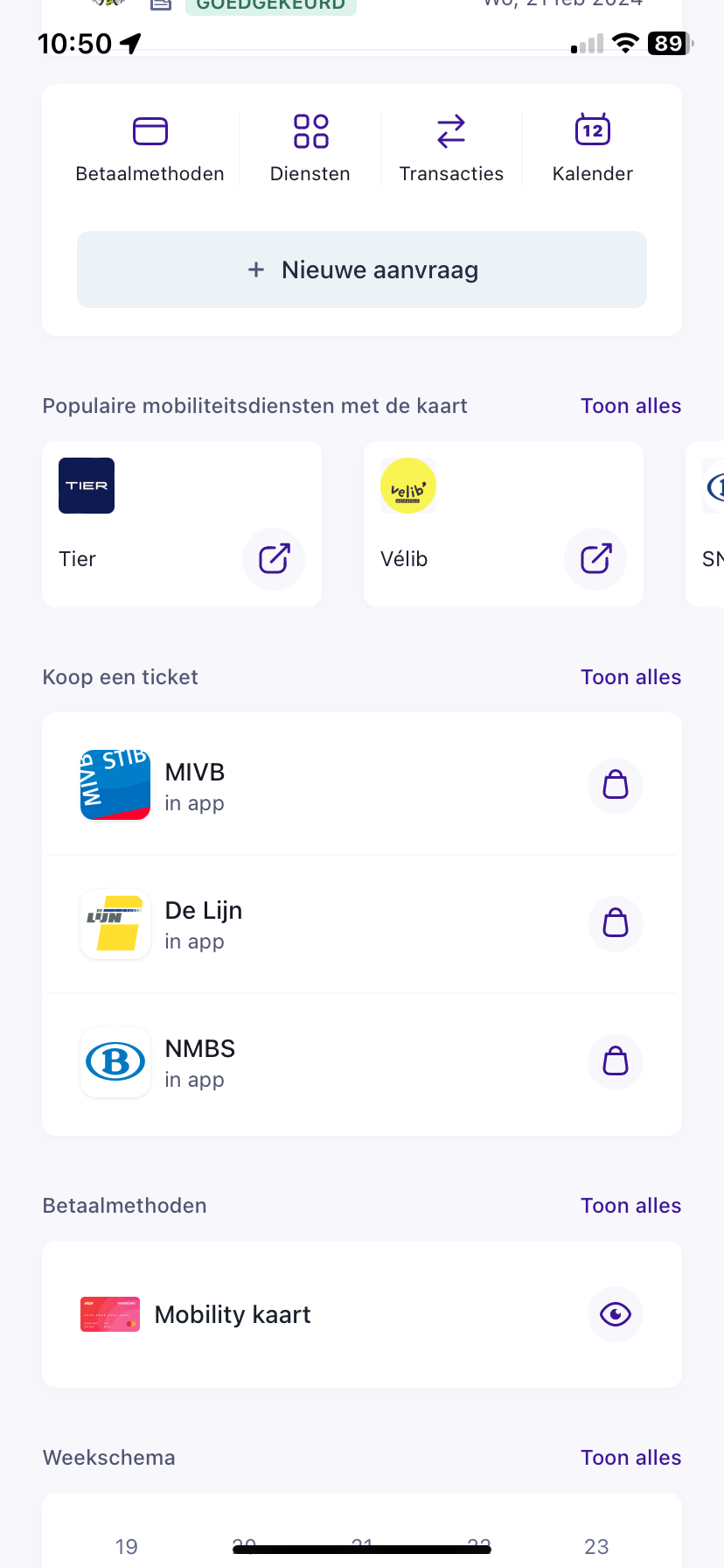Image resolution: width=724 pixels, height=1568 pixels.
Task: Select day 23 in the Weekschema
Action: coord(596,1546)
